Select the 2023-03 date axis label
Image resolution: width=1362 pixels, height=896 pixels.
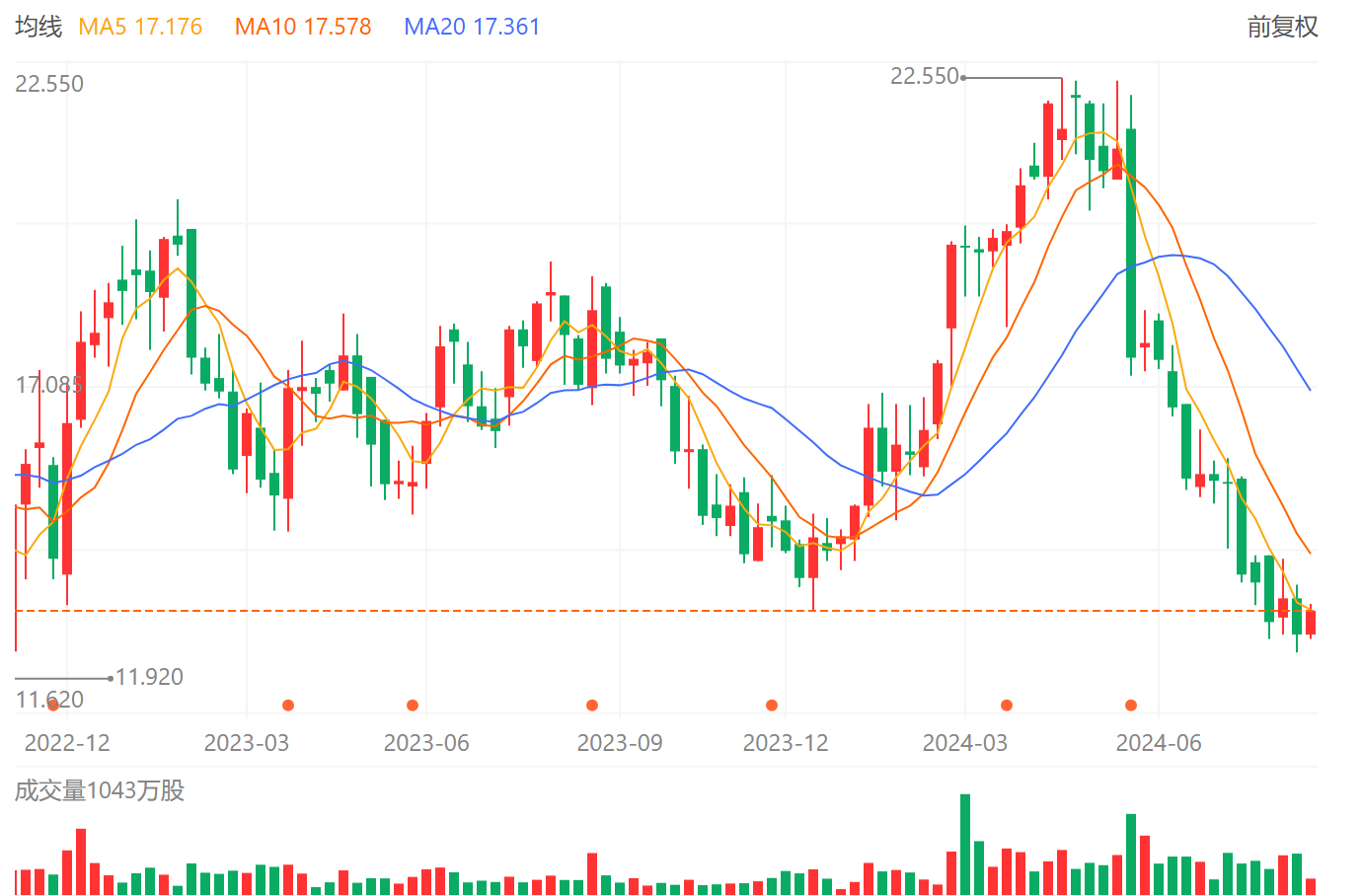click(x=247, y=743)
